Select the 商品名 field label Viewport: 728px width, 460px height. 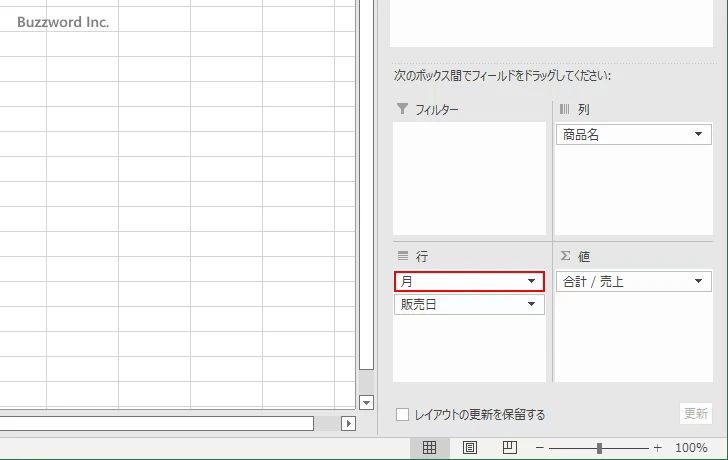(x=581, y=135)
